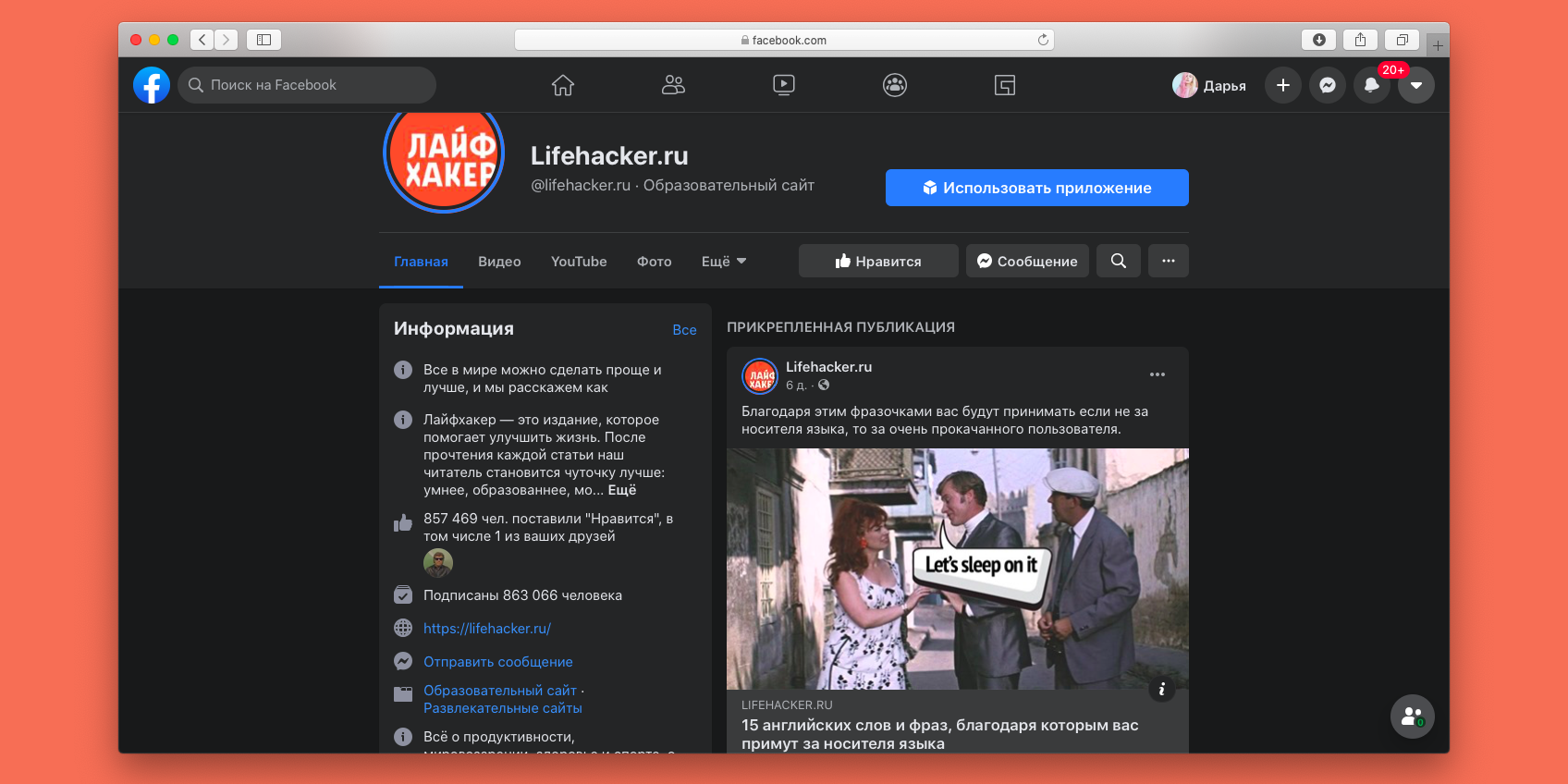Open the Groups icon in top navigation

point(894,85)
